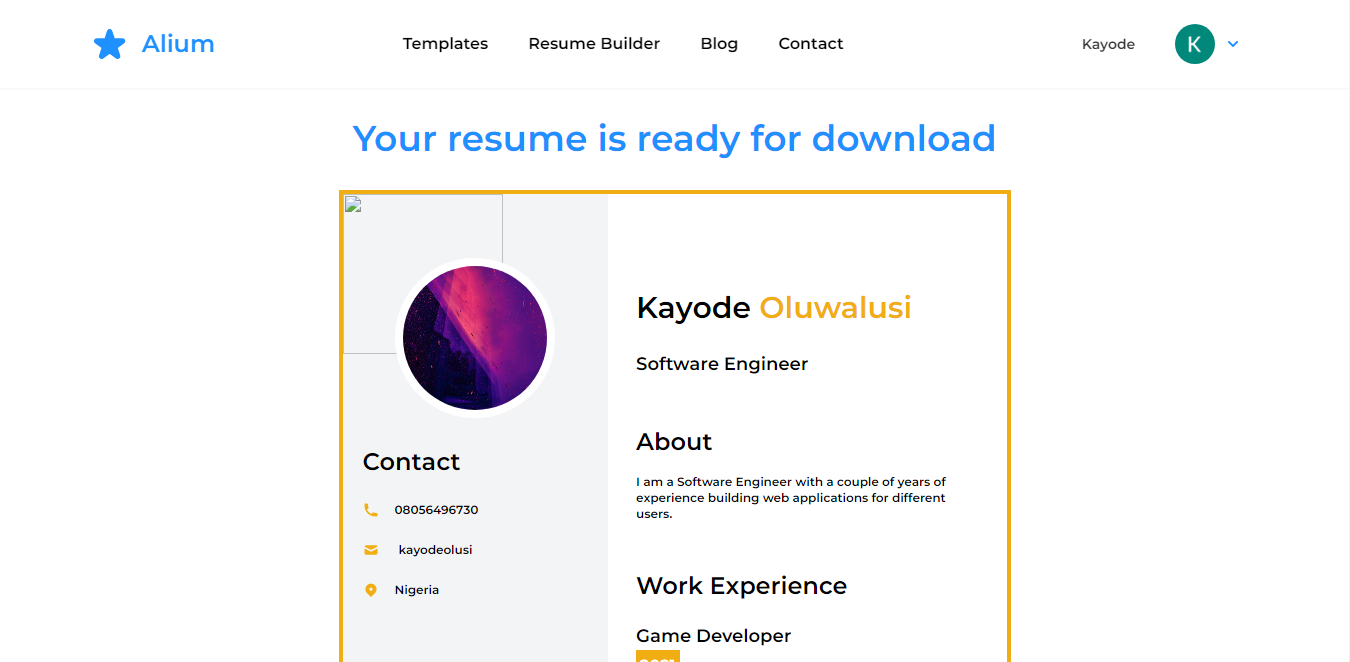1350x662 pixels.
Task: Click the Work Experience heading
Action: pyautogui.click(x=741, y=586)
